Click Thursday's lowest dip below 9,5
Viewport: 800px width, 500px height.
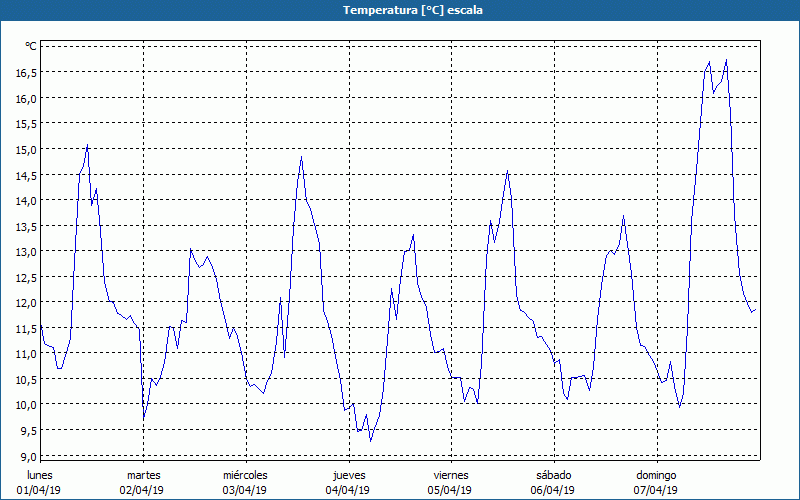370,441
